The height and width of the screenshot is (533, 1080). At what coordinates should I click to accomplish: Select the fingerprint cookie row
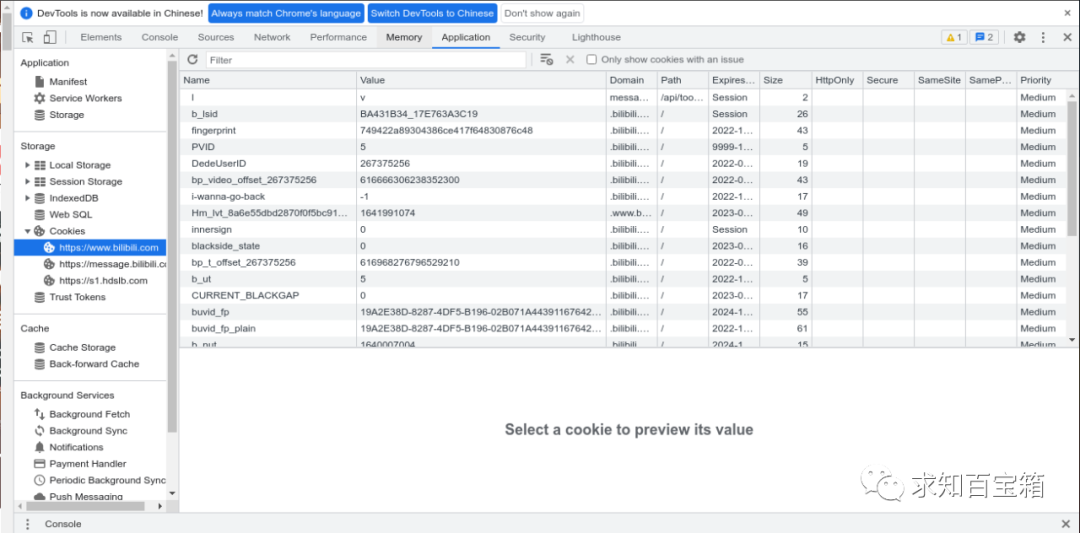click(x=623, y=130)
